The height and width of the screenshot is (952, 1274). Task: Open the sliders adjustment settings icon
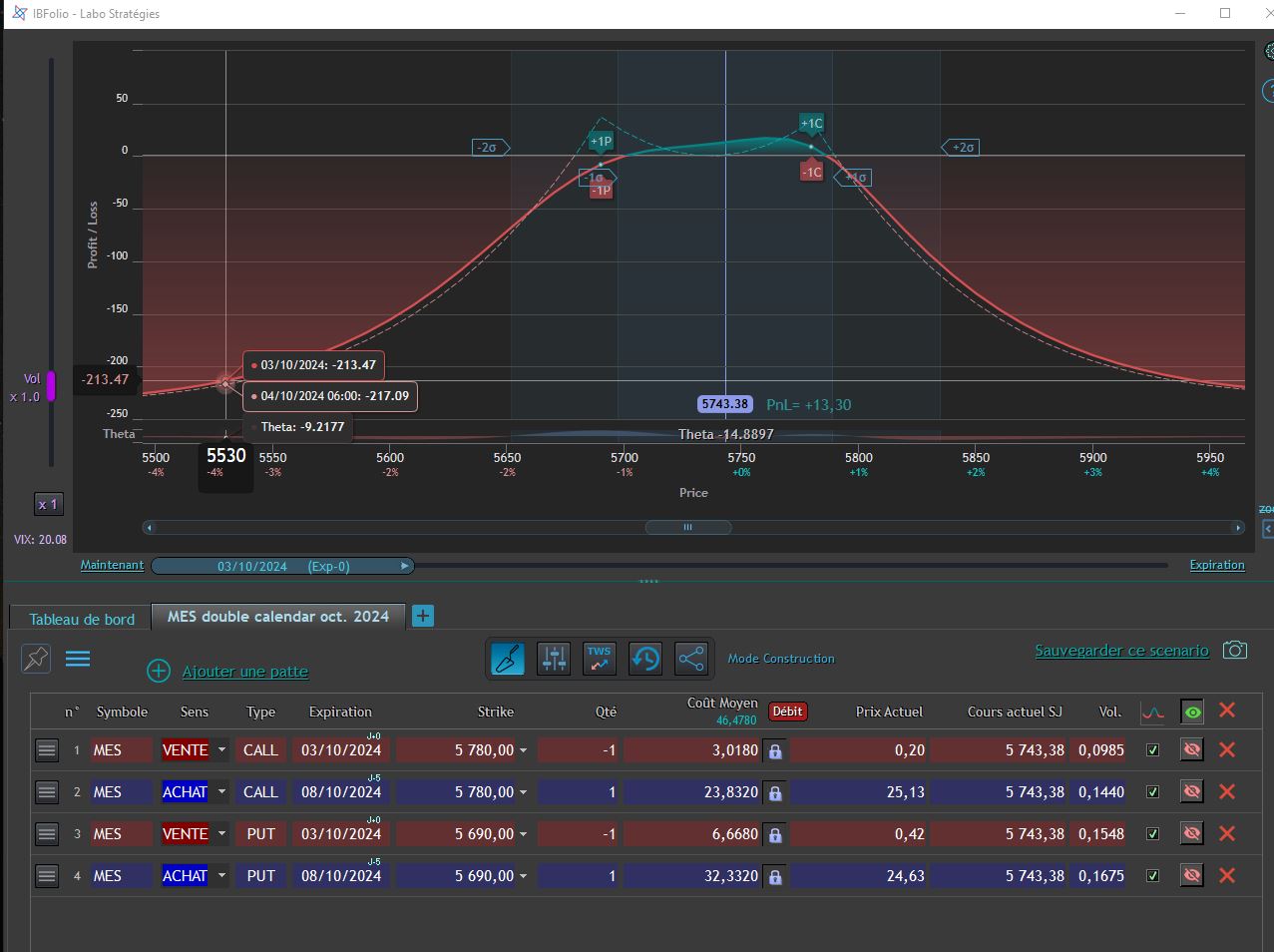pyautogui.click(x=554, y=659)
